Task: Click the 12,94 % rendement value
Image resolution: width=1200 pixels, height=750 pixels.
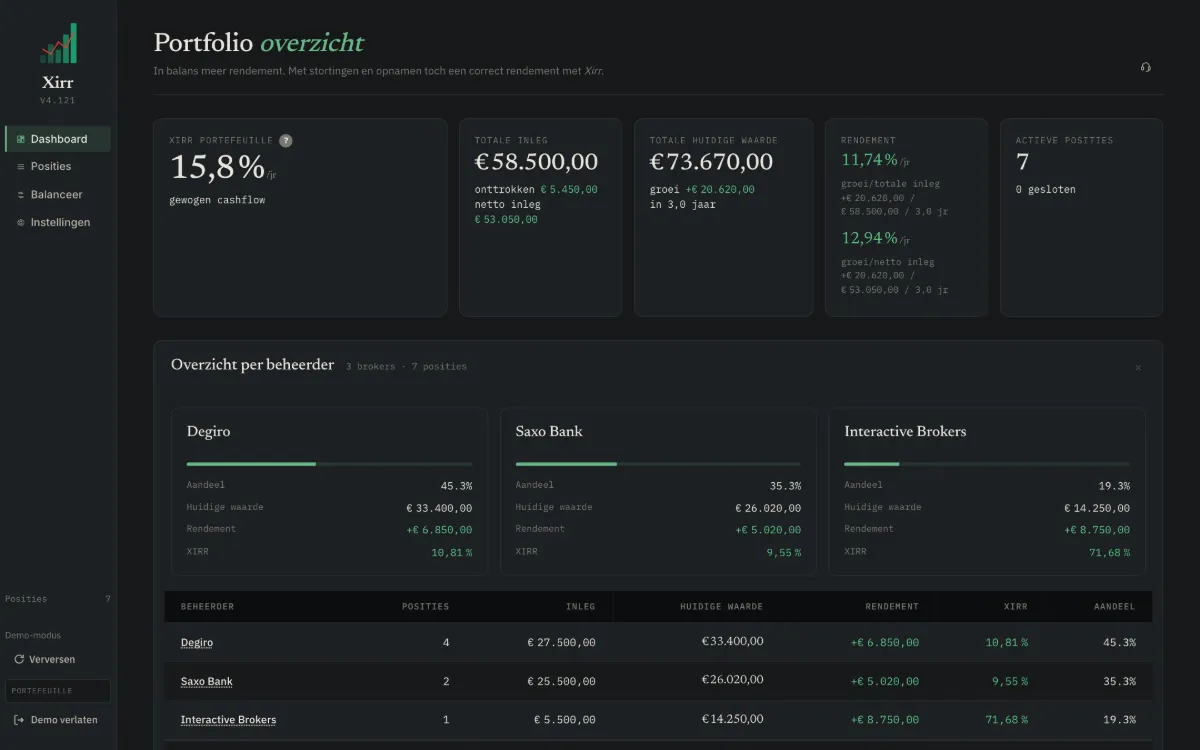Action: [x=869, y=238]
